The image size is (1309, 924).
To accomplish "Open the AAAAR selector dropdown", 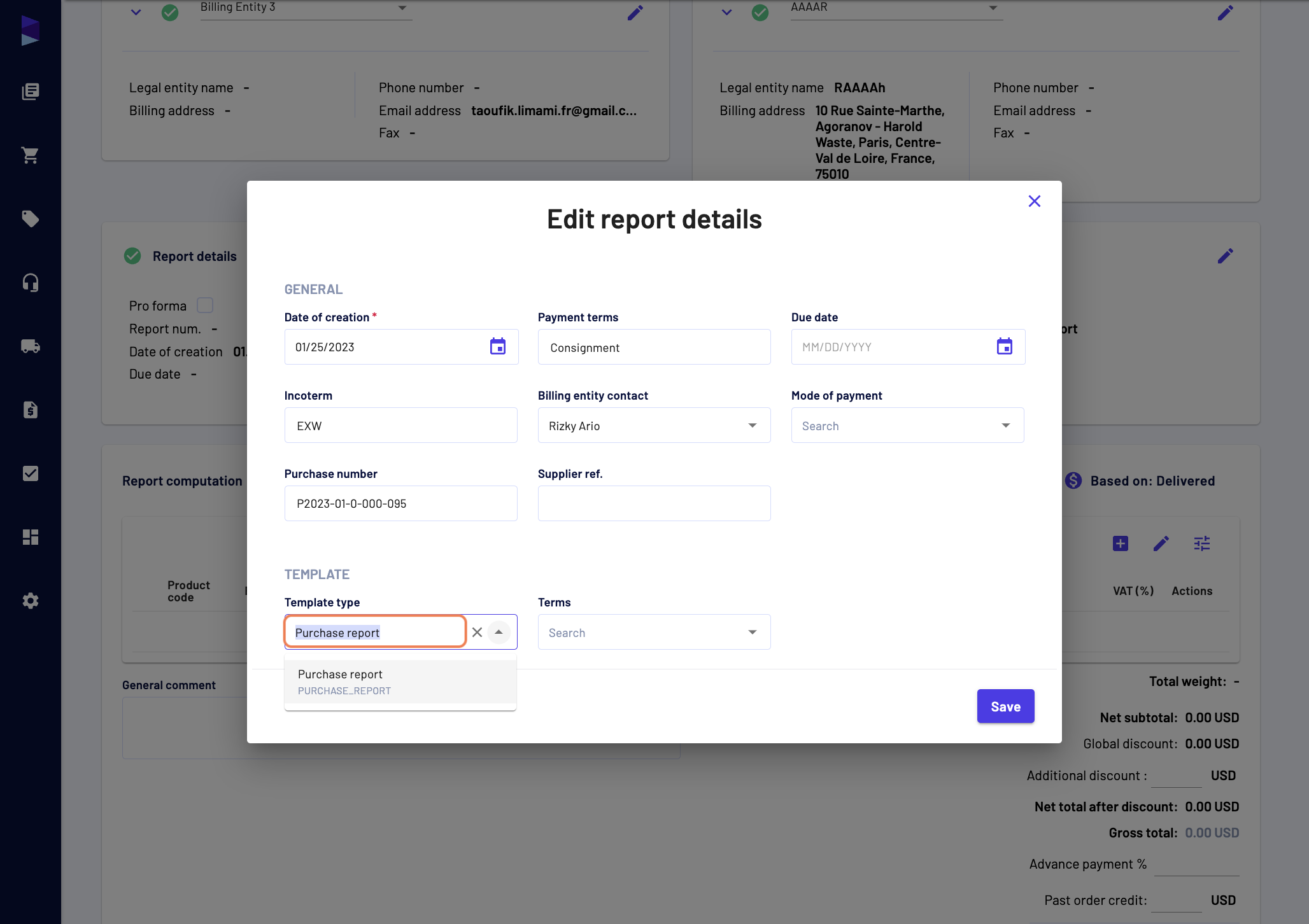I will point(993,8).
